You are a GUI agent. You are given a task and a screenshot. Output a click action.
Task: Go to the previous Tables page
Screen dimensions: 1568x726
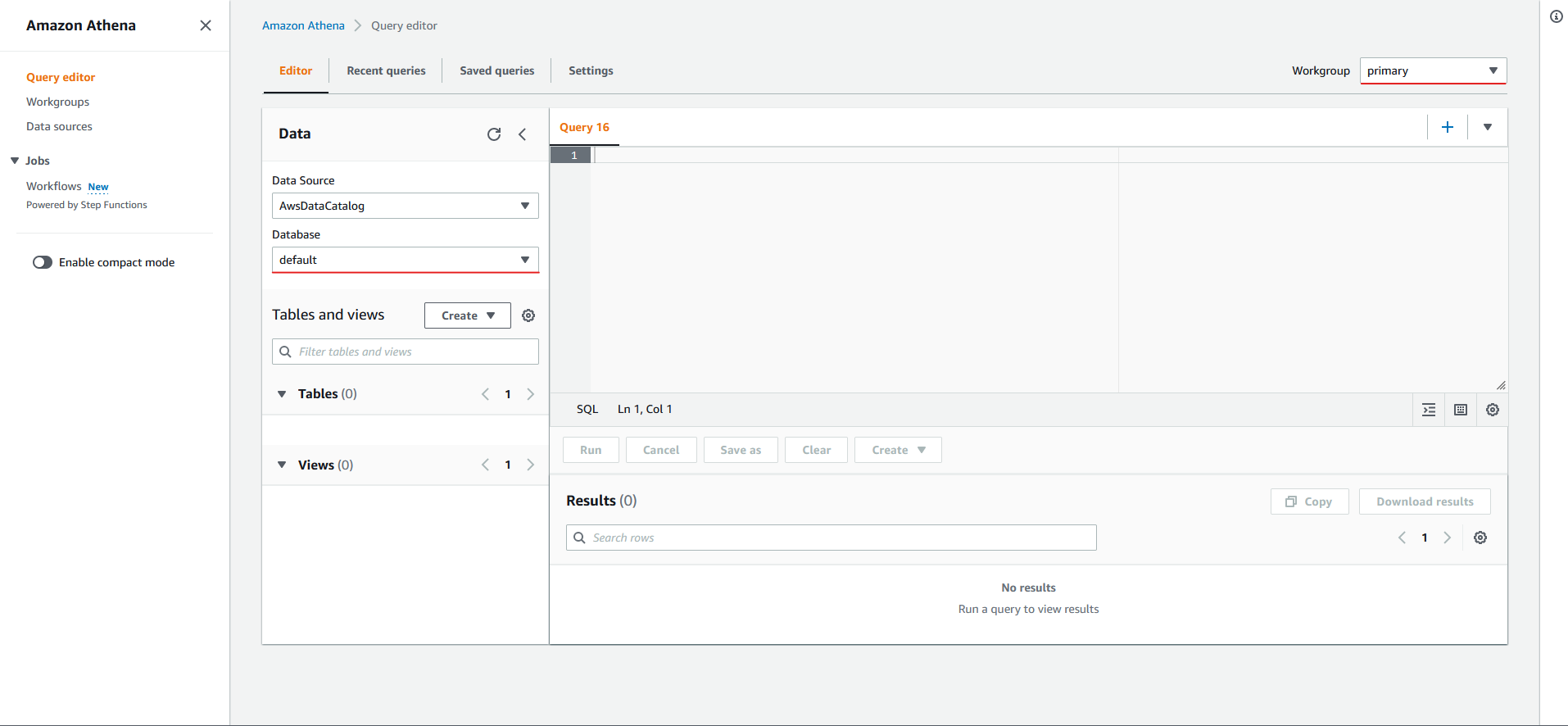(485, 394)
